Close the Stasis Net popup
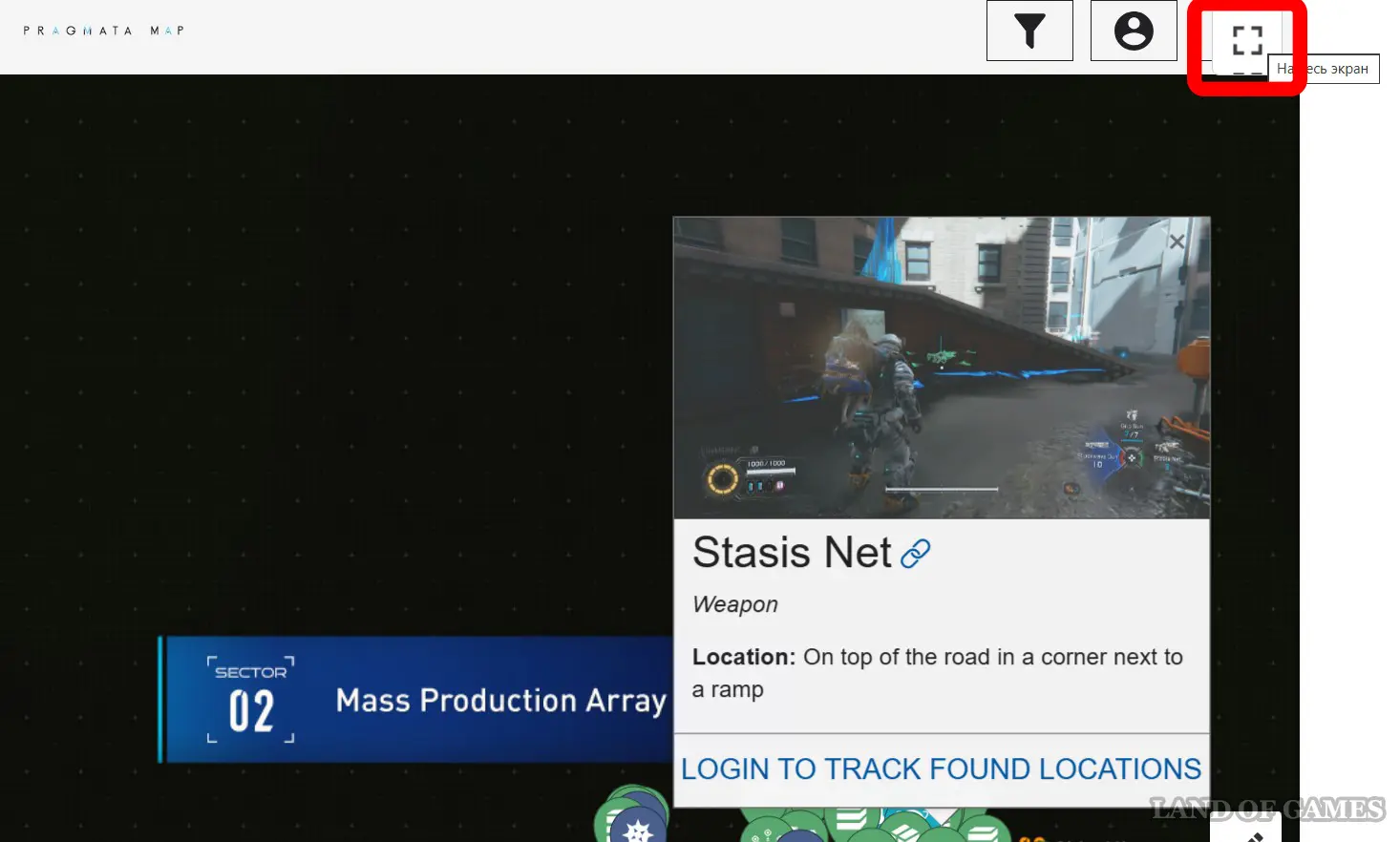 point(1177,242)
